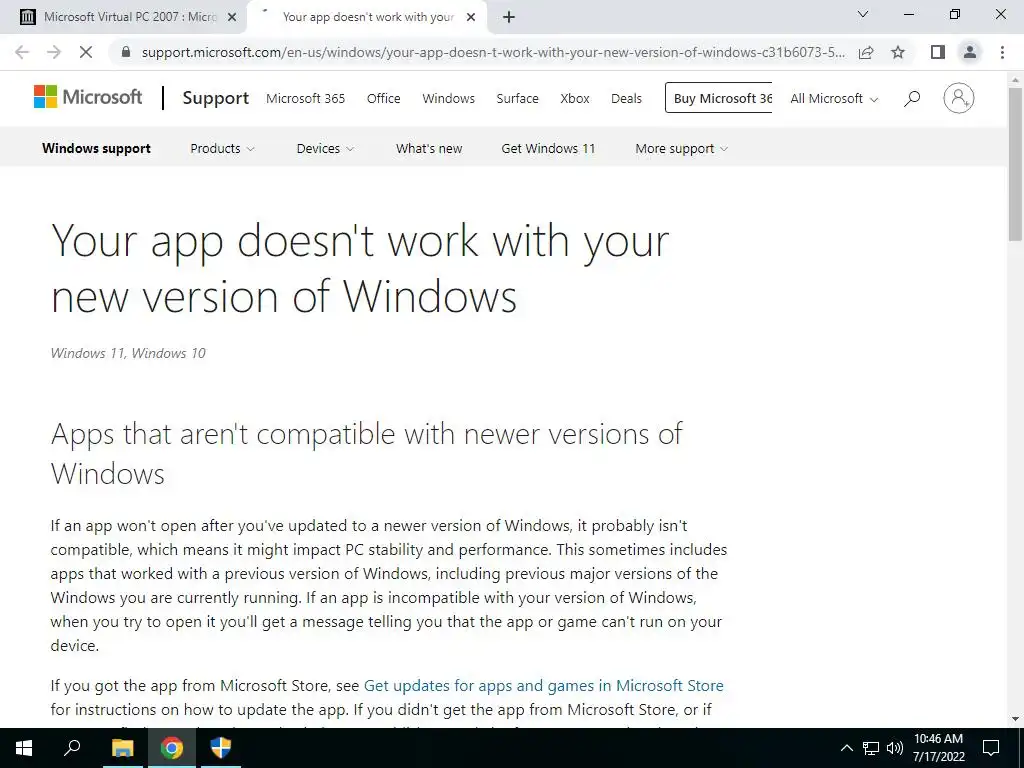Image resolution: width=1024 pixels, height=768 pixels.
Task: Click the scrollbar down arrow
Action: (1016, 719)
